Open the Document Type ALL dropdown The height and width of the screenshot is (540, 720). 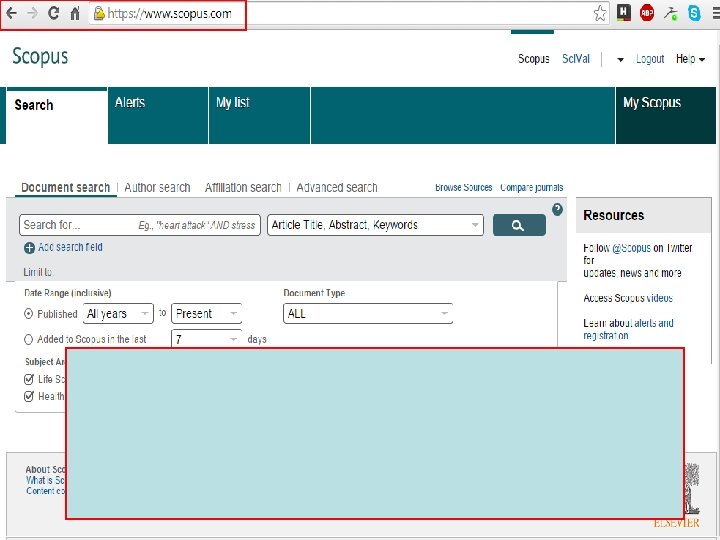(x=368, y=314)
